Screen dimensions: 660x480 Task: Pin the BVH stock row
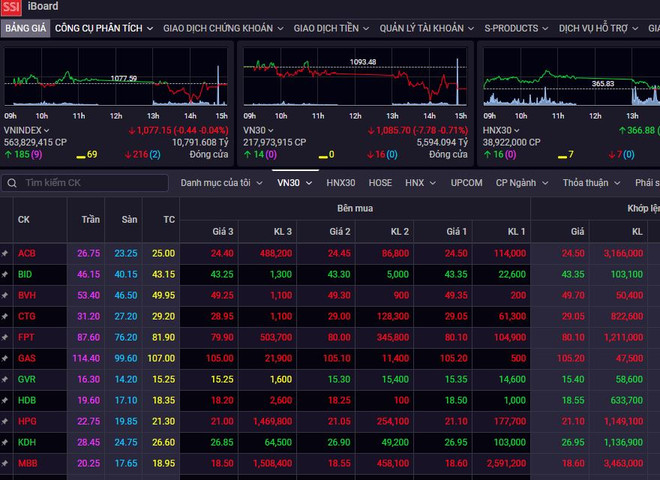point(5,295)
